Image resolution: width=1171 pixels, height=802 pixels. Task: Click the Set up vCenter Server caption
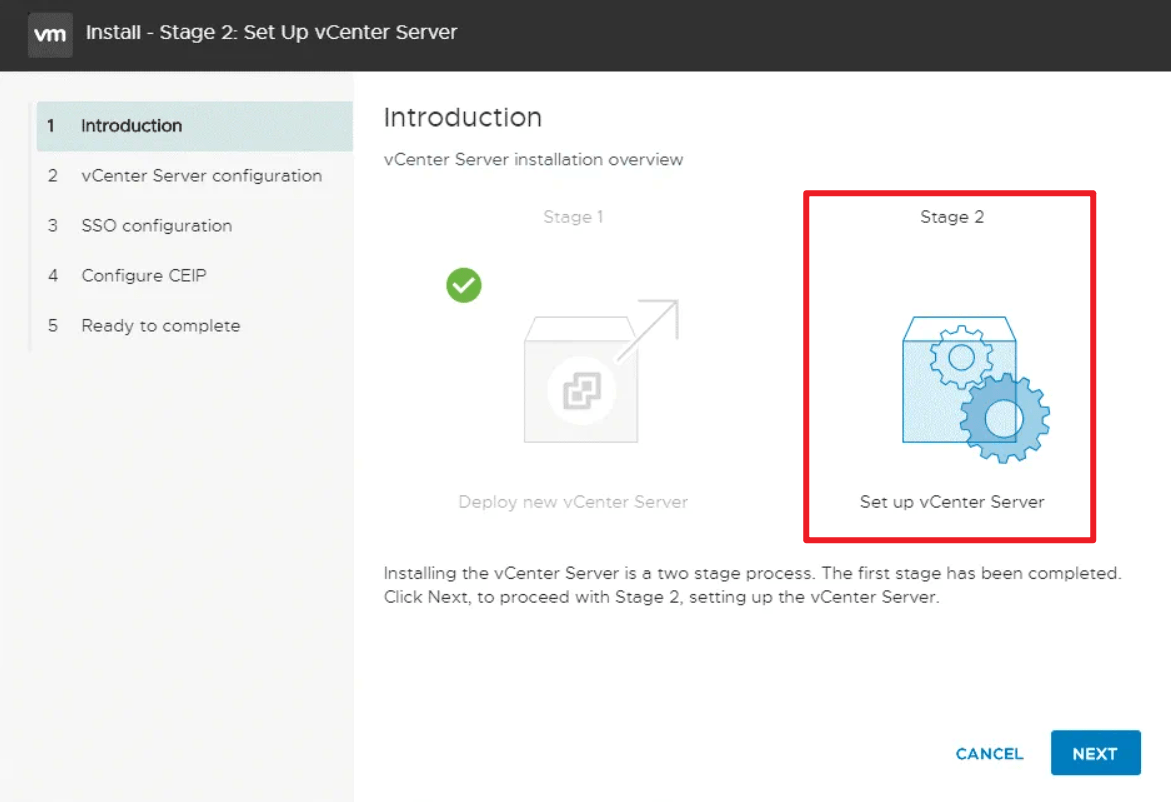pos(951,502)
